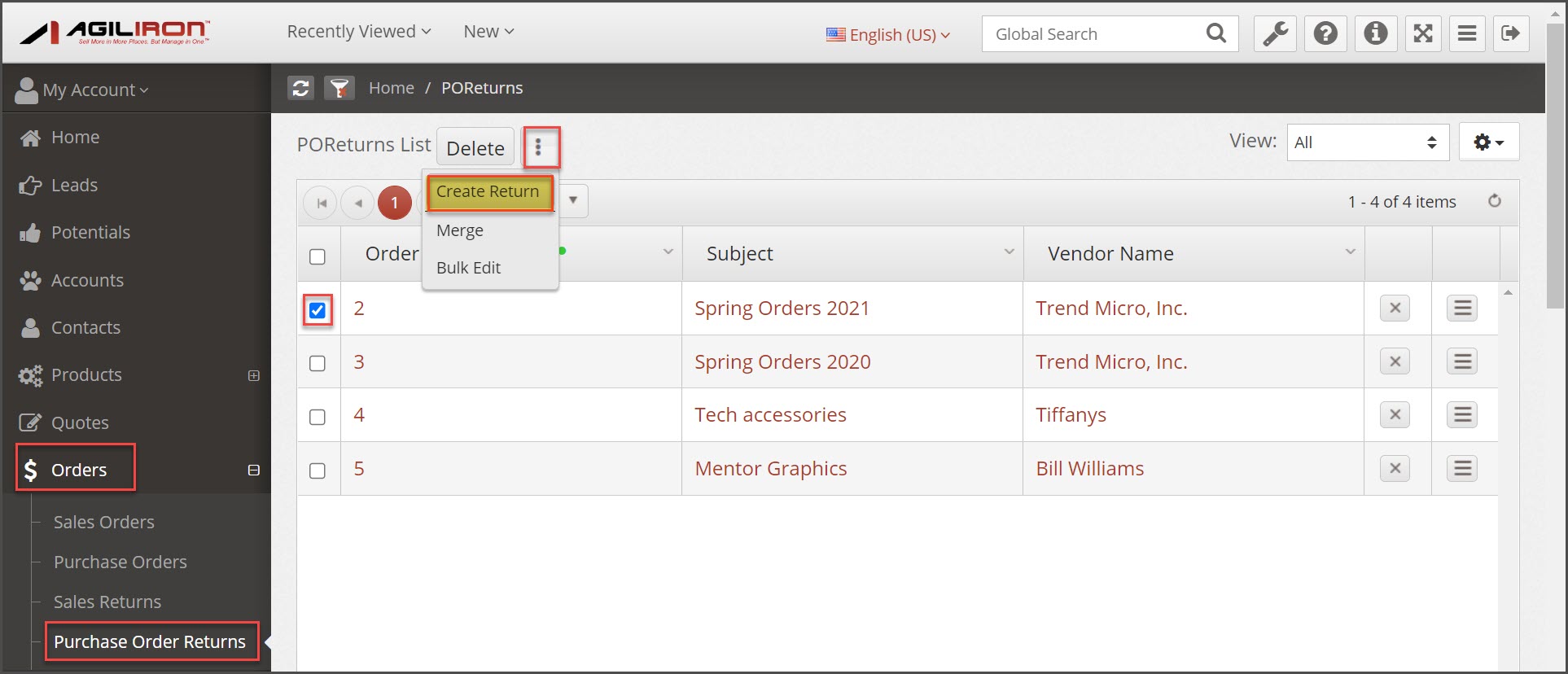Open the Vendor Name column menu arrow
Image resolution: width=1568 pixels, height=674 pixels.
1350,252
